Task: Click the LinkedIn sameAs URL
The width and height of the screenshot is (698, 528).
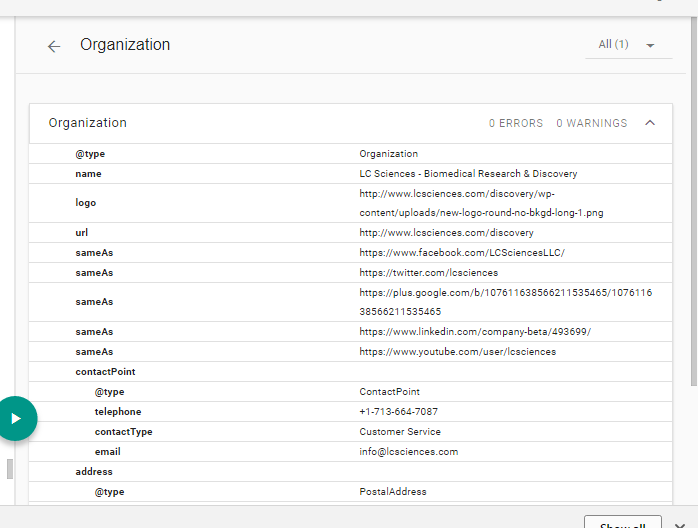Action: [x=475, y=332]
